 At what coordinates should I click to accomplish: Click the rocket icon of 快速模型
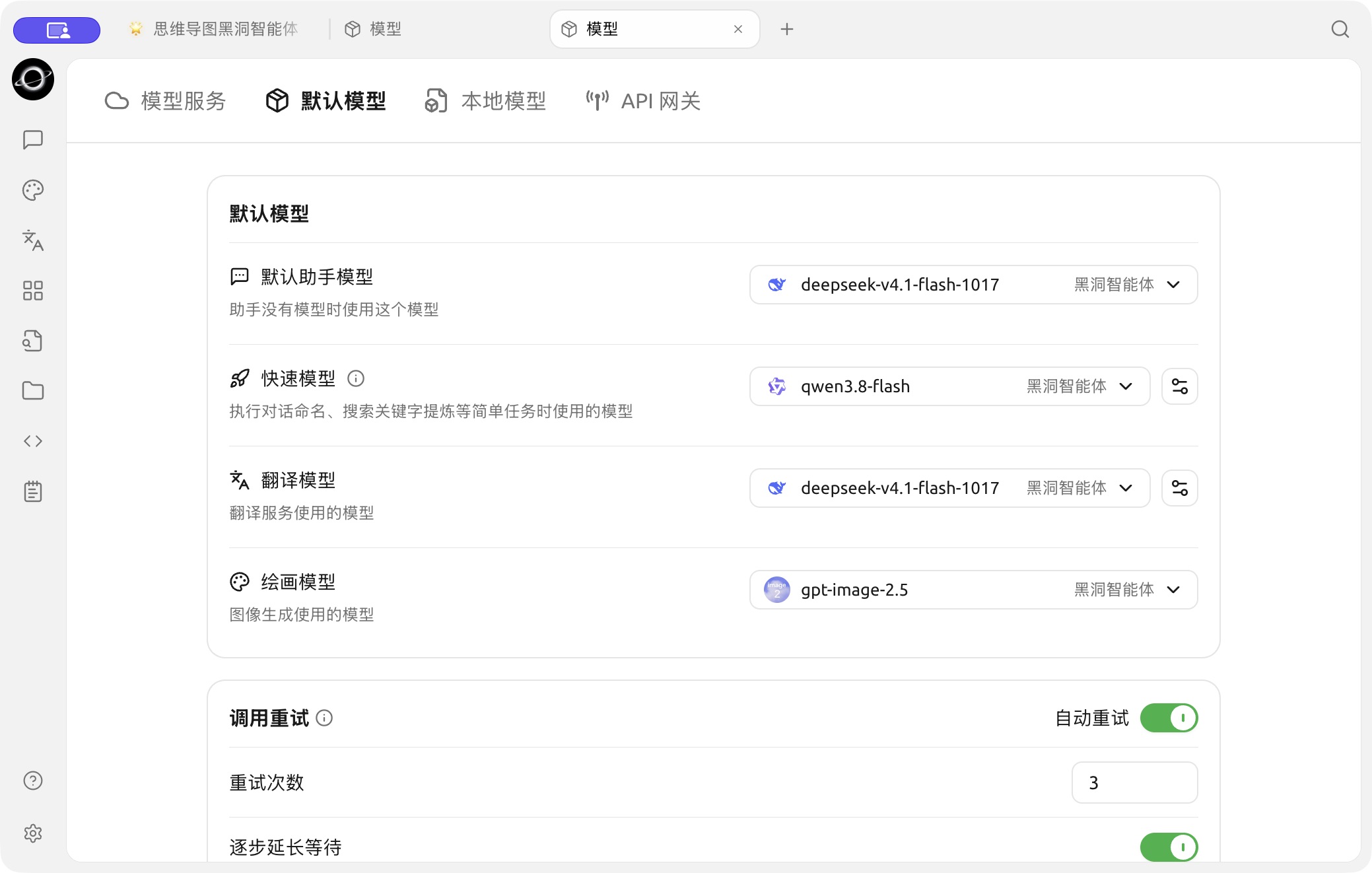pyautogui.click(x=240, y=378)
